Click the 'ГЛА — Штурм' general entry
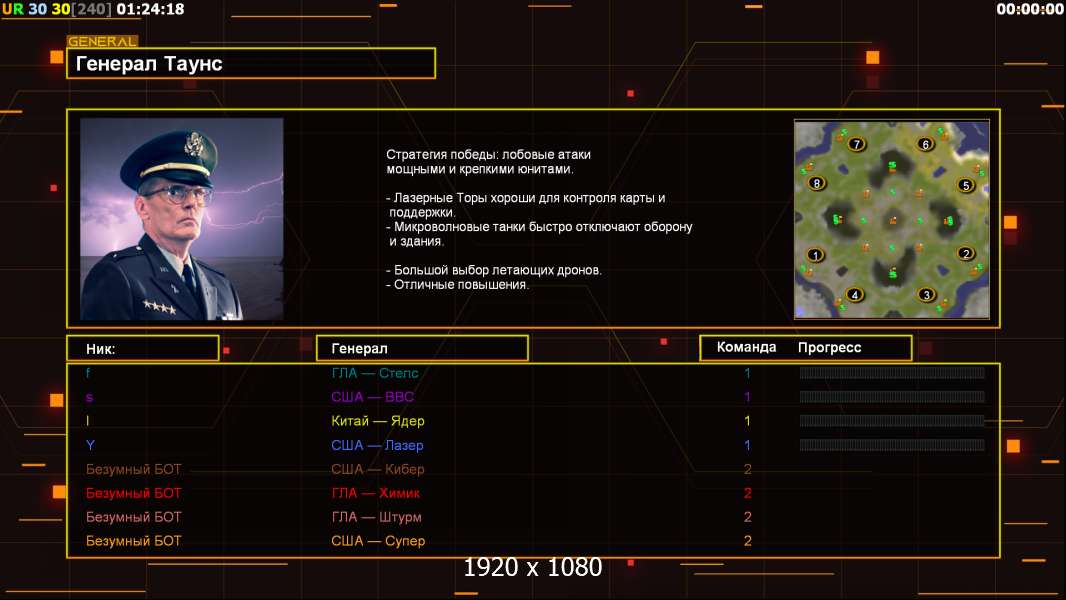 click(x=377, y=517)
